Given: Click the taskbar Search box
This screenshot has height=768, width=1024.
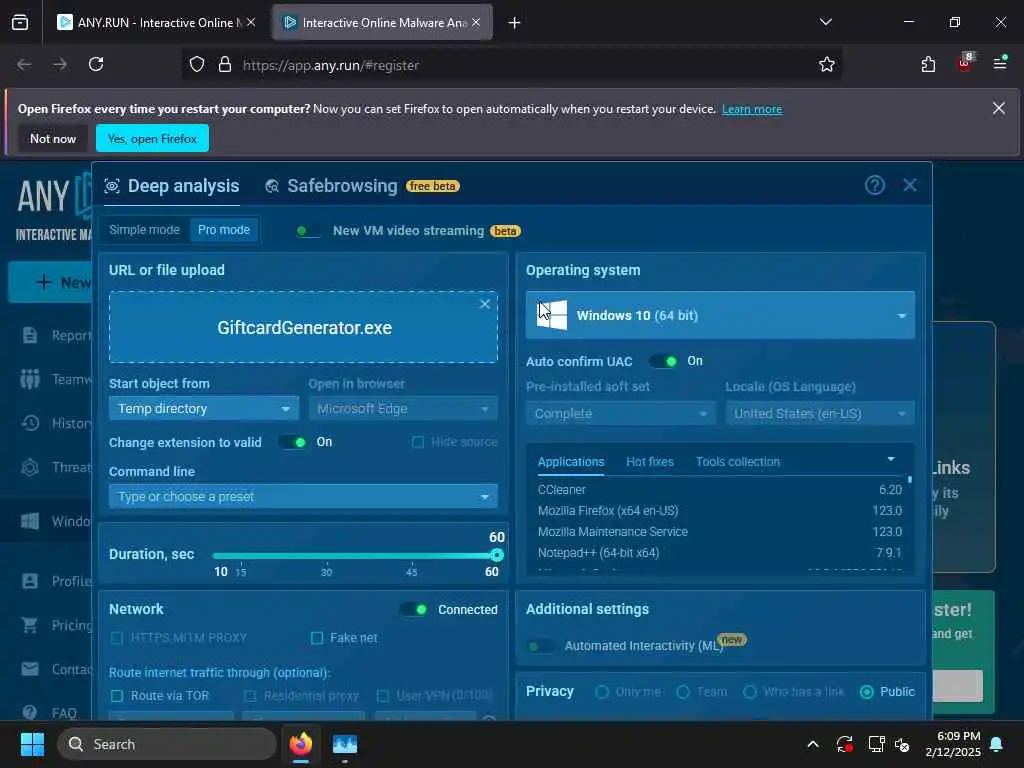Looking at the screenshot, I should click(167, 744).
